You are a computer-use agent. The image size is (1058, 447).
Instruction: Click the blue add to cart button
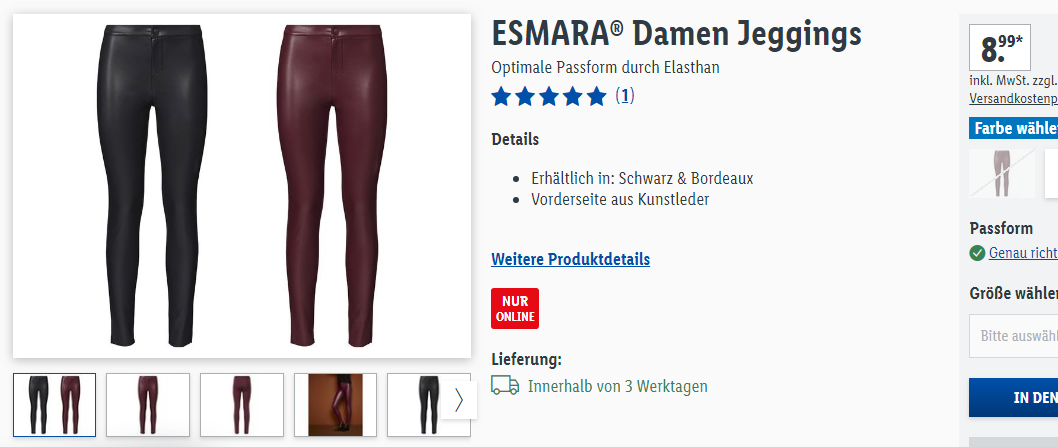click(x=1013, y=398)
